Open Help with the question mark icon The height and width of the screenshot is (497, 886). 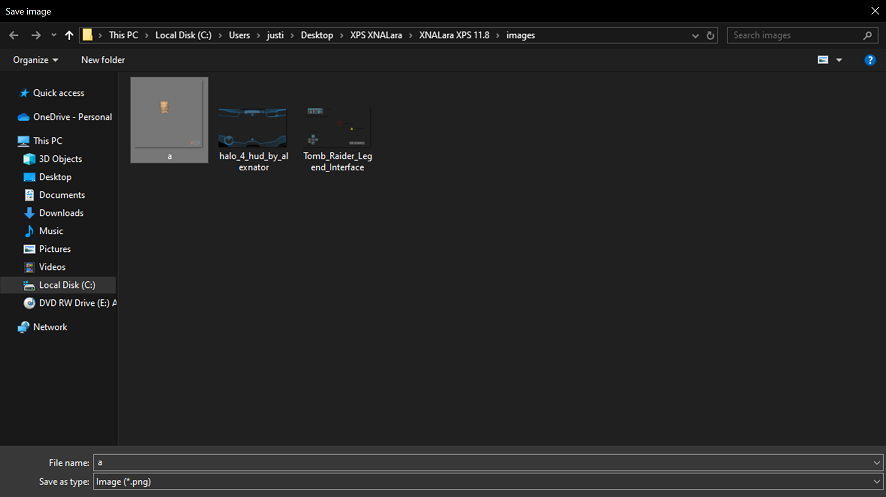[870, 60]
